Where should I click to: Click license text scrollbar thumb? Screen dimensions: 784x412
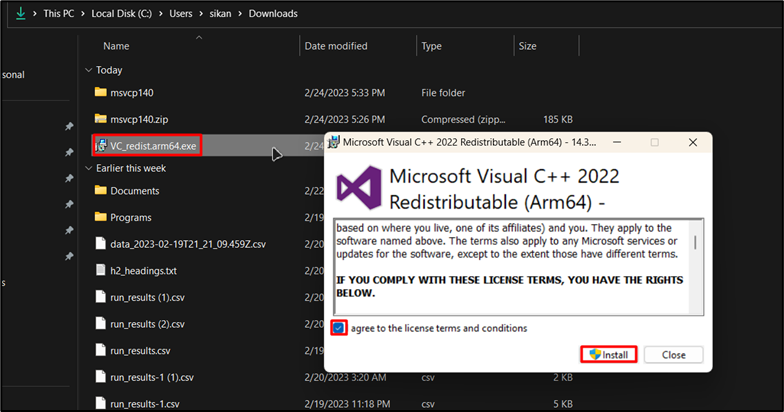[695, 242]
